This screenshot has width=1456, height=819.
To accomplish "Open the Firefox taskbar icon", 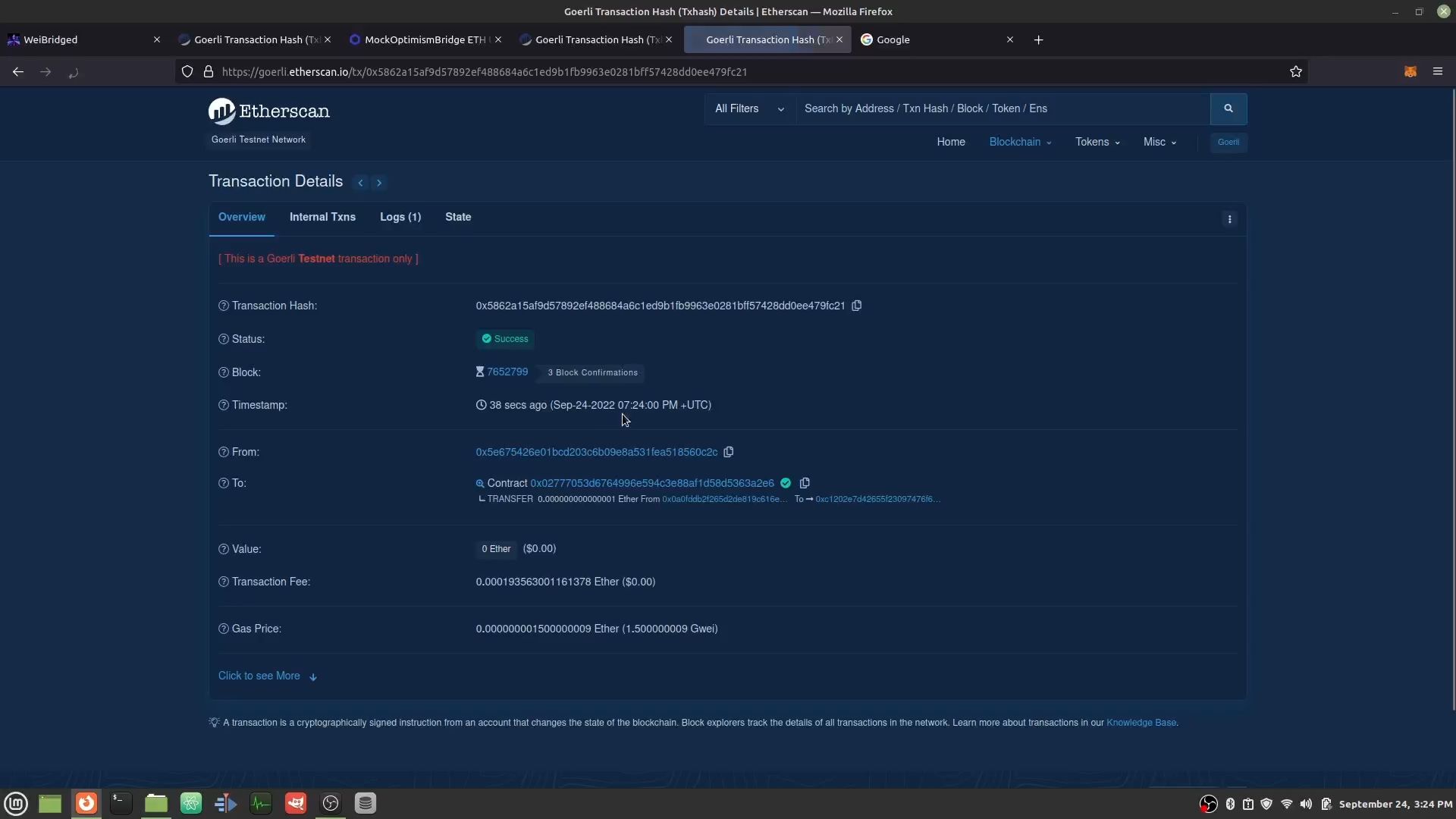I will pyautogui.click(x=86, y=803).
